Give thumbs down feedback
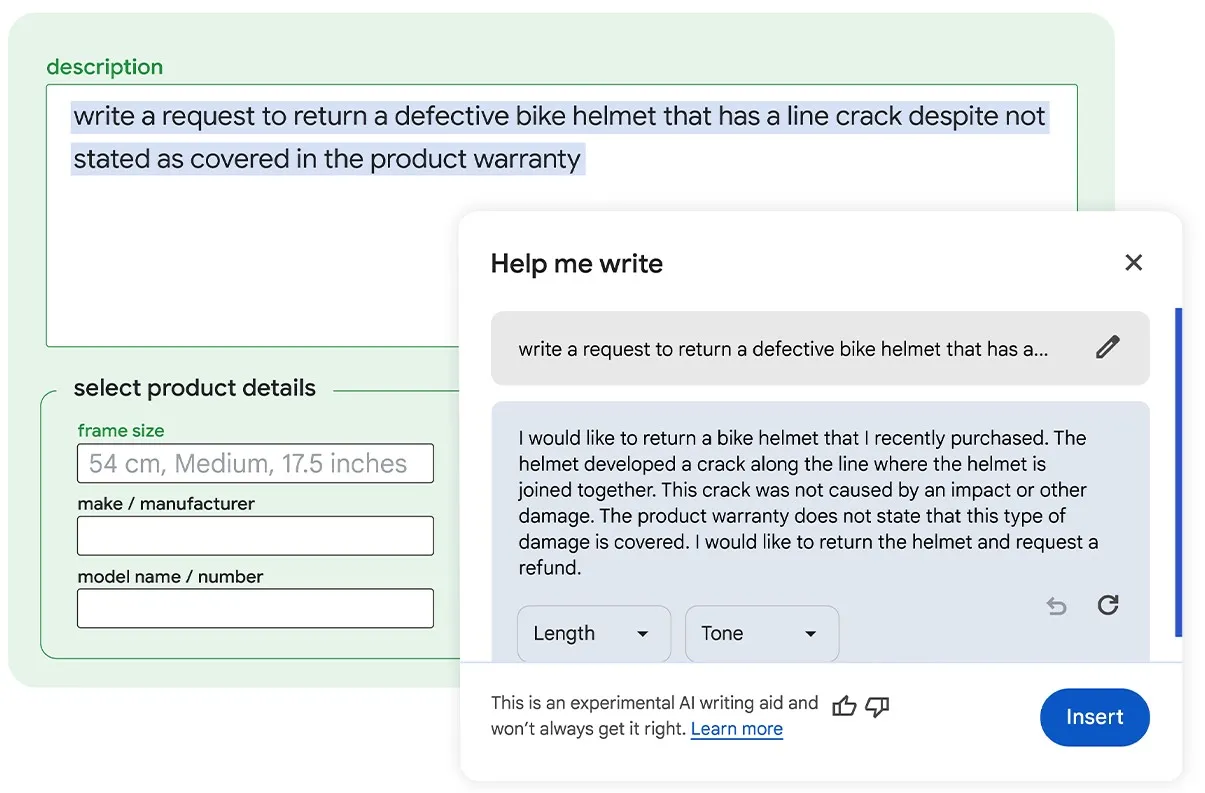The height and width of the screenshot is (793, 1205). click(876, 707)
